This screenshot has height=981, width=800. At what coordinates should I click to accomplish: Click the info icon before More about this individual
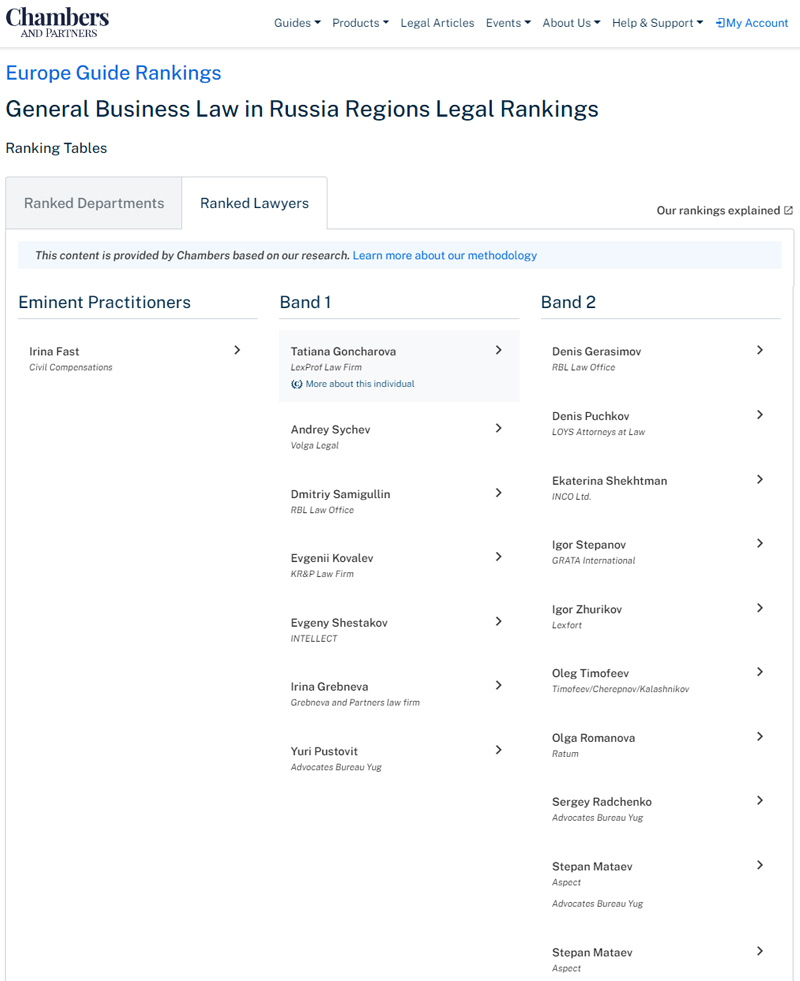click(x=296, y=384)
